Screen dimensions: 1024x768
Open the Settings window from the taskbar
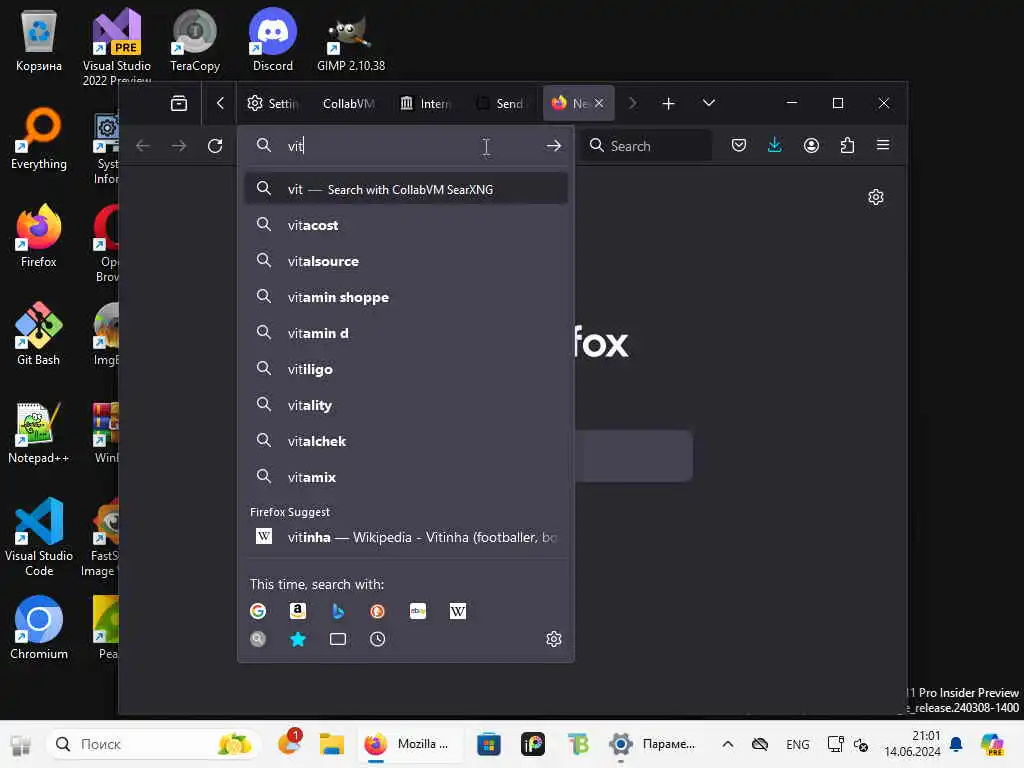coord(653,744)
